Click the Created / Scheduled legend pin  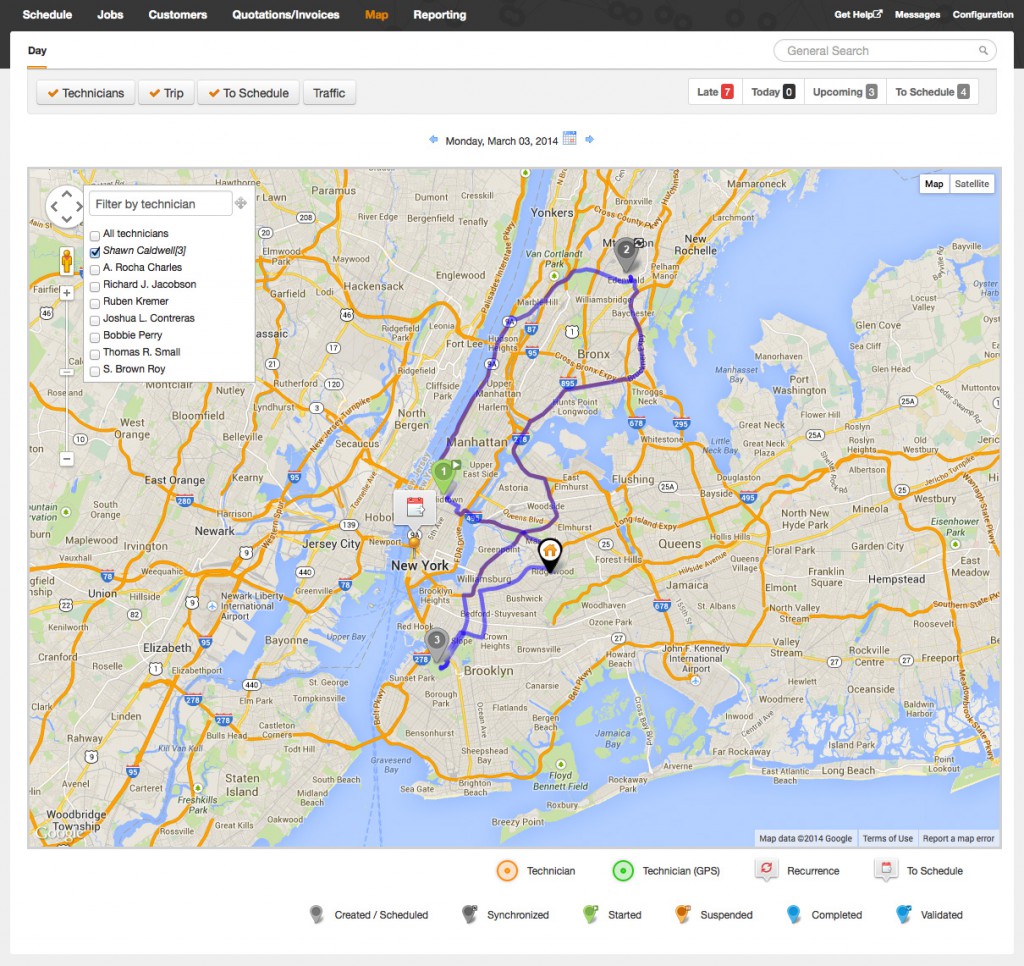(x=317, y=914)
